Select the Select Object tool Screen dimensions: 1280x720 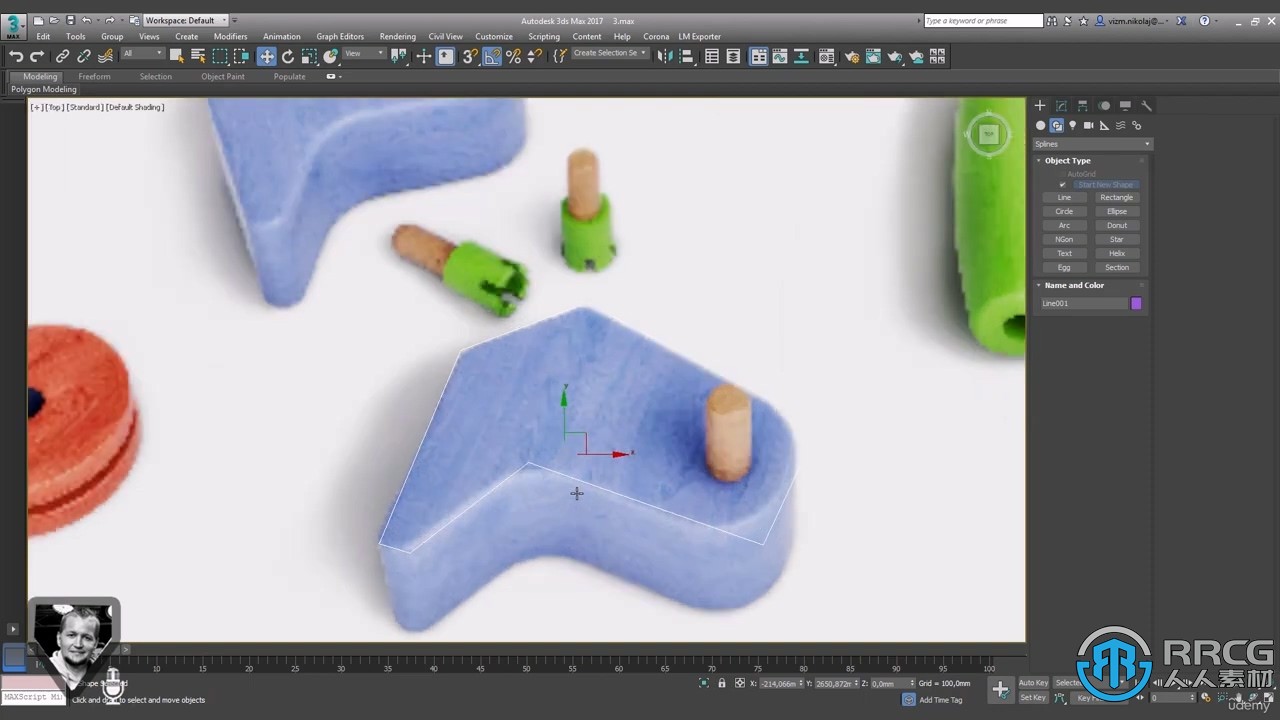click(176, 57)
